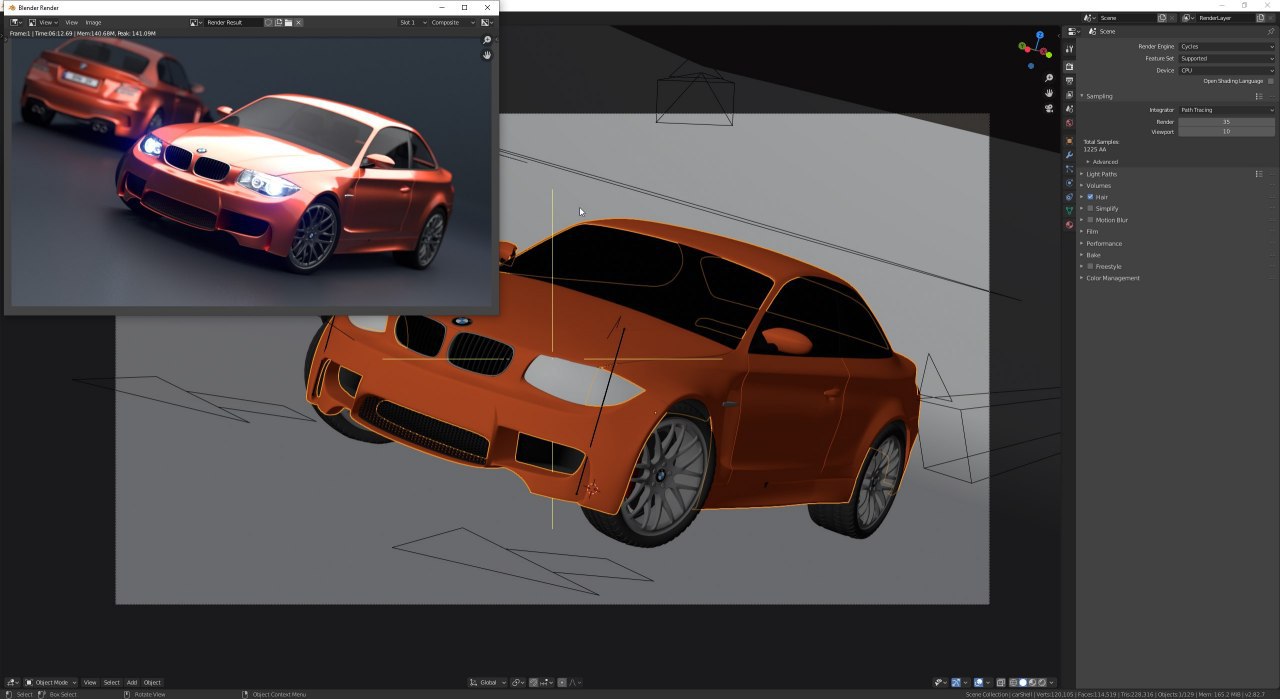Toggle proportional editing in viewport header

coord(562,682)
